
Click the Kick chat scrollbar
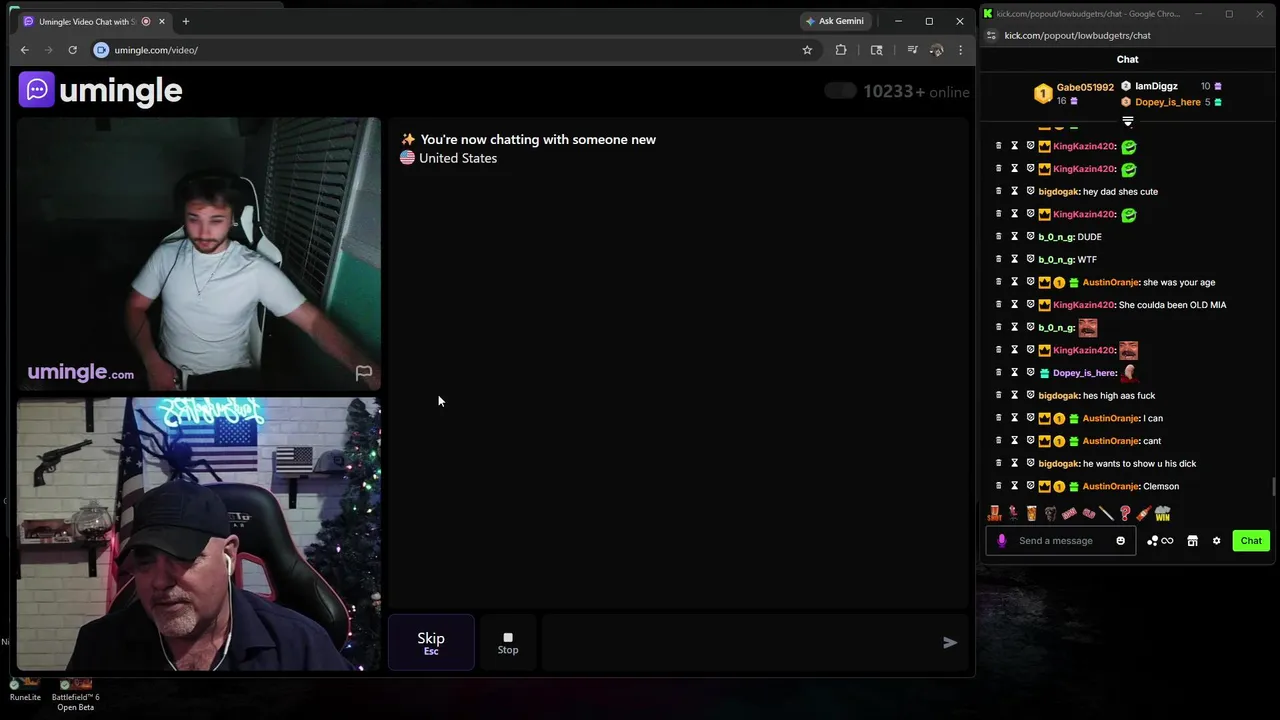[x=1274, y=487]
